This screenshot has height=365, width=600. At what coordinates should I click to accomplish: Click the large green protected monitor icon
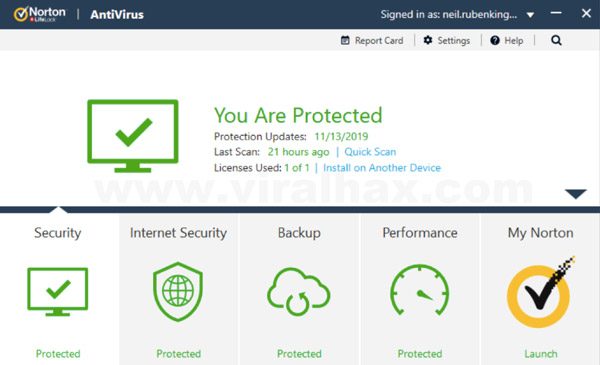tap(133, 136)
